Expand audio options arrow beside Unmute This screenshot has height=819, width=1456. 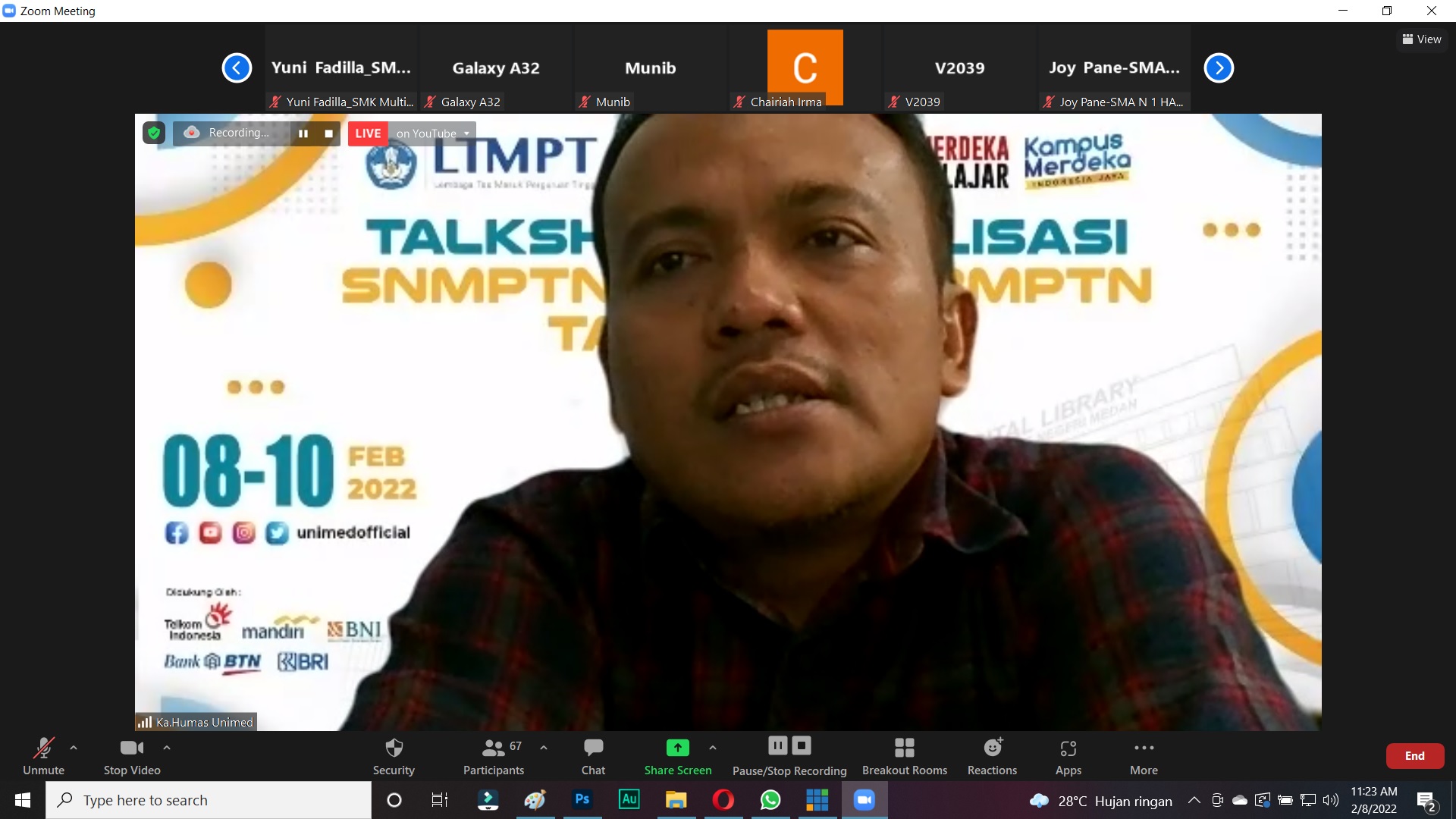(x=74, y=748)
